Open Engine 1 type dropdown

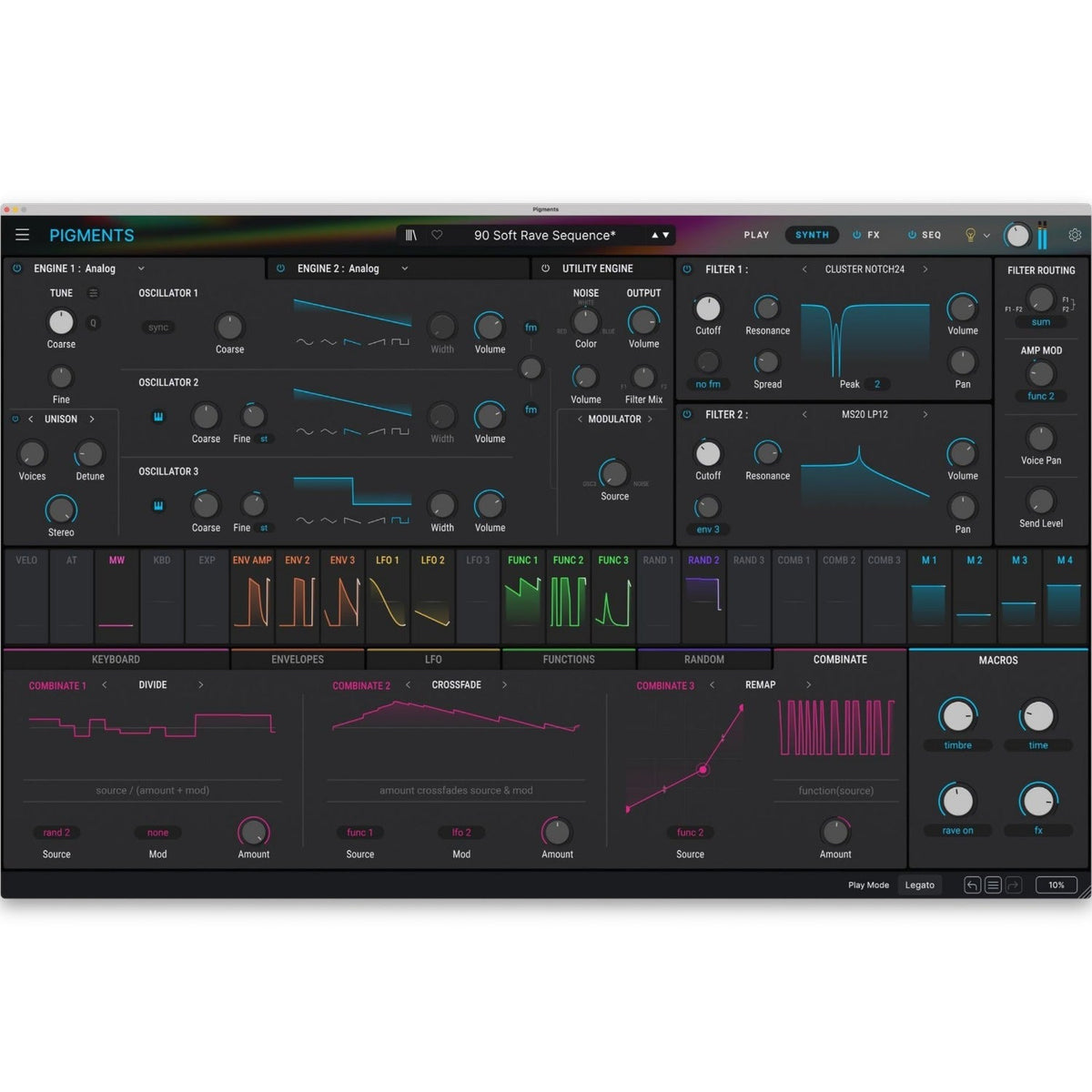click(141, 268)
